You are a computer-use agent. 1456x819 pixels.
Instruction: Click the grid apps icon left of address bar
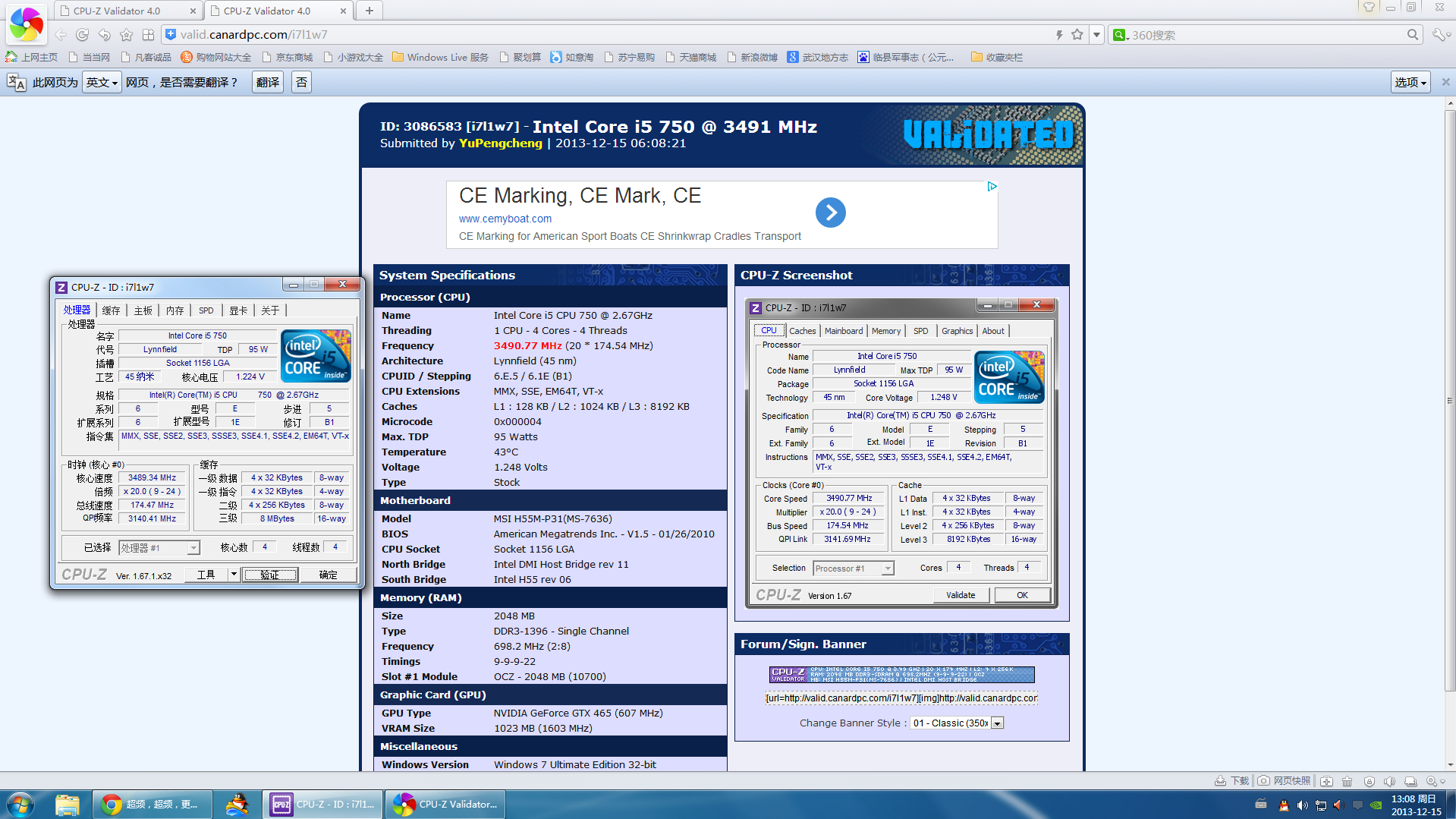149,35
